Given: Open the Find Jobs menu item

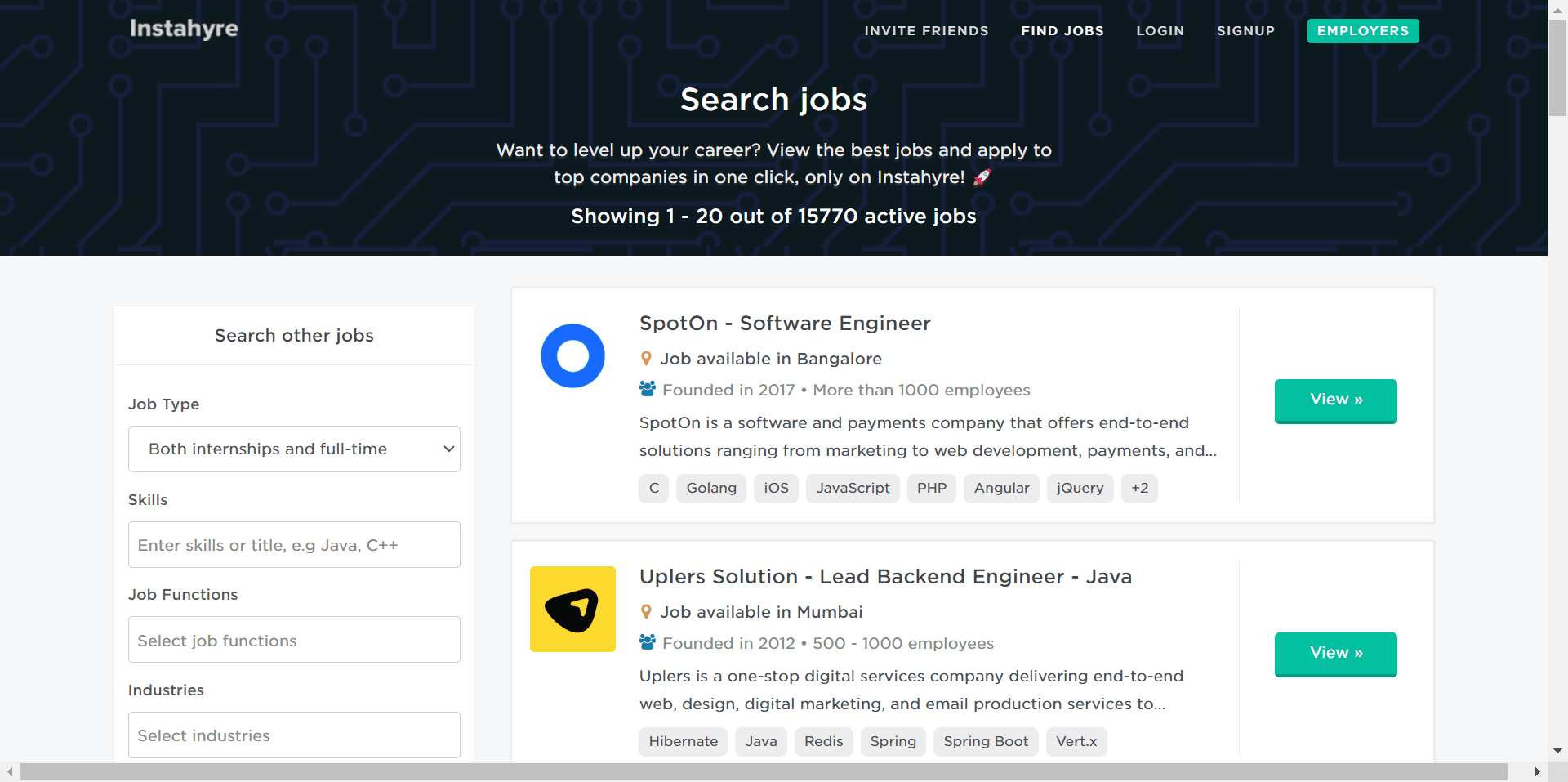Looking at the screenshot, I should [1062, 31].
